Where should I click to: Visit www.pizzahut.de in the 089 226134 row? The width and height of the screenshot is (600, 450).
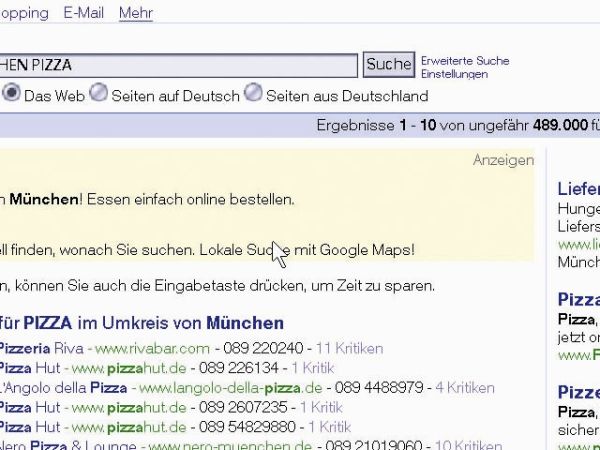coord(129,368)
